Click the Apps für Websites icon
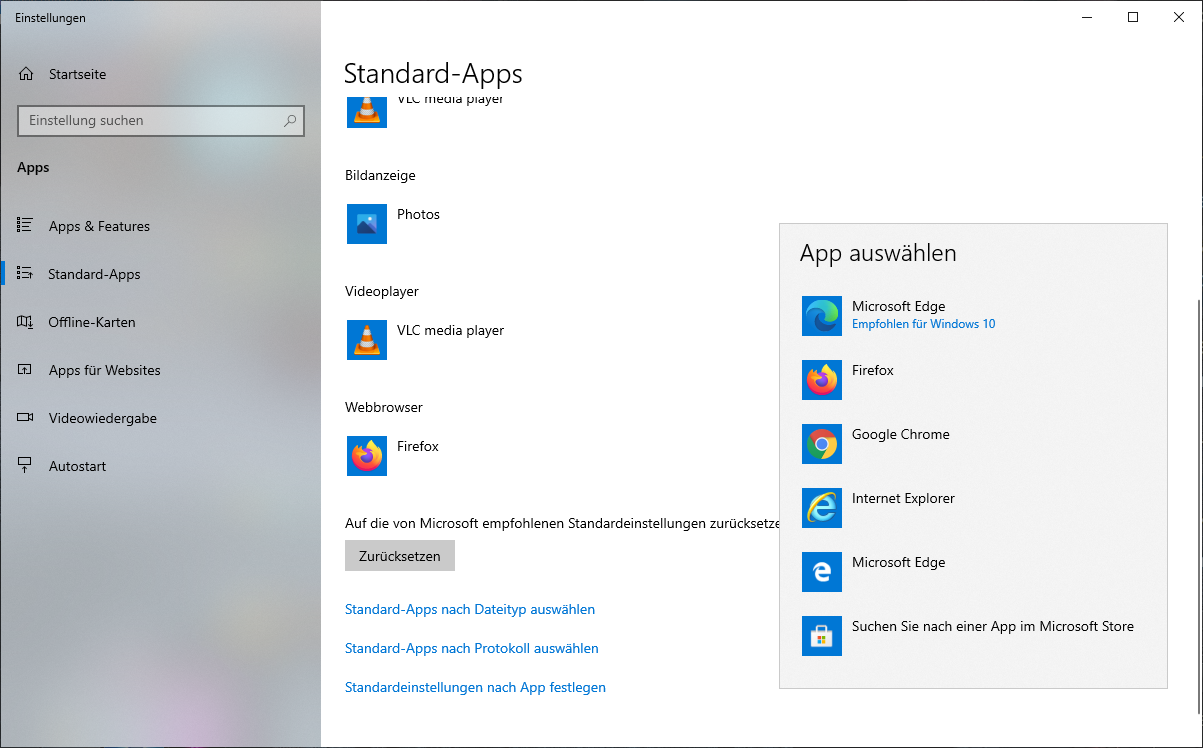 point(26,370)
